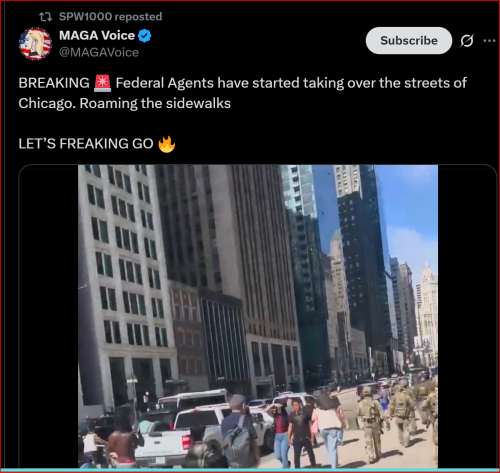This screenshot has height=473, width=500.
Task: Open the SPW1000 reposted link
Action: tap(110, 17)
